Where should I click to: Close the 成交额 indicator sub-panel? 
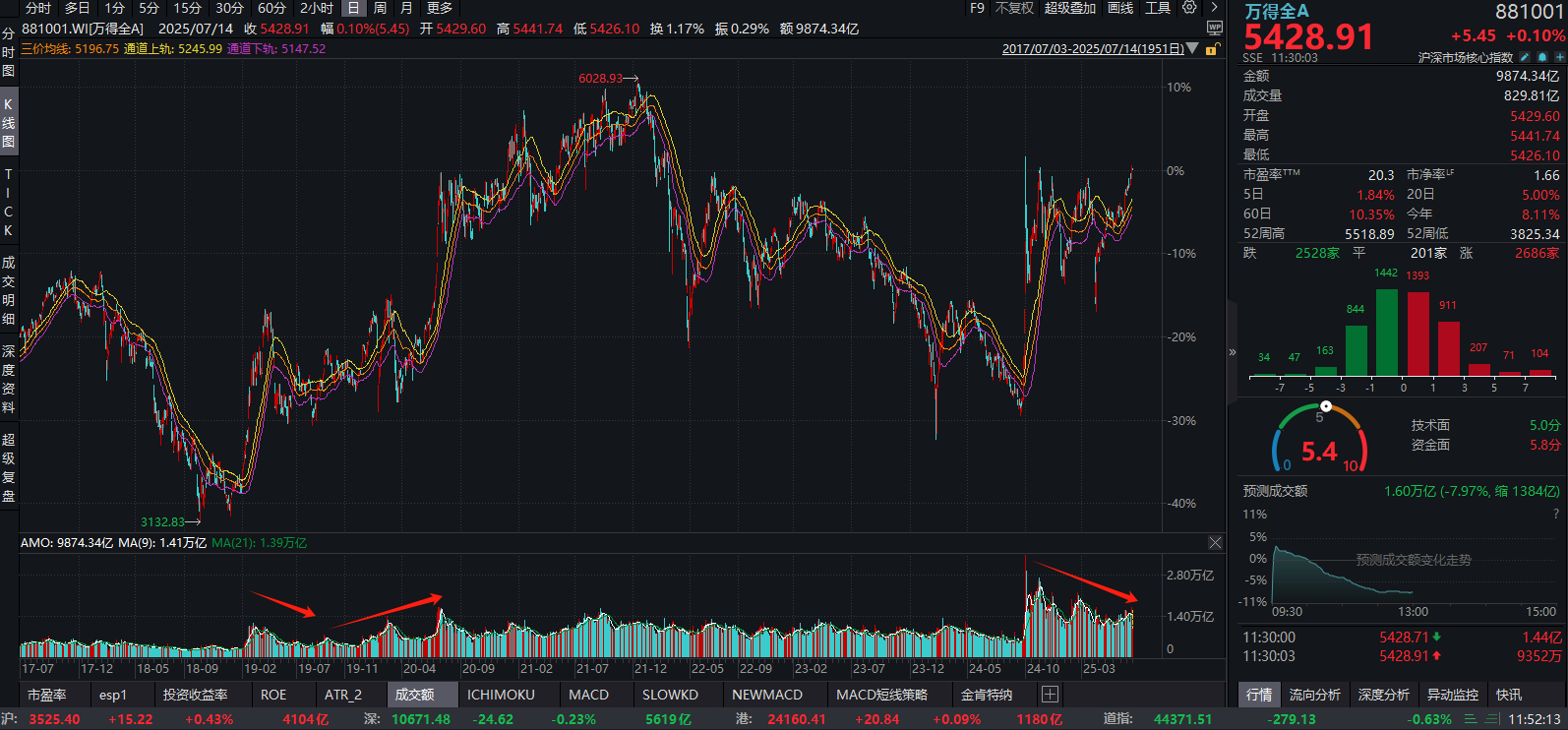(x=1215, y=543)
